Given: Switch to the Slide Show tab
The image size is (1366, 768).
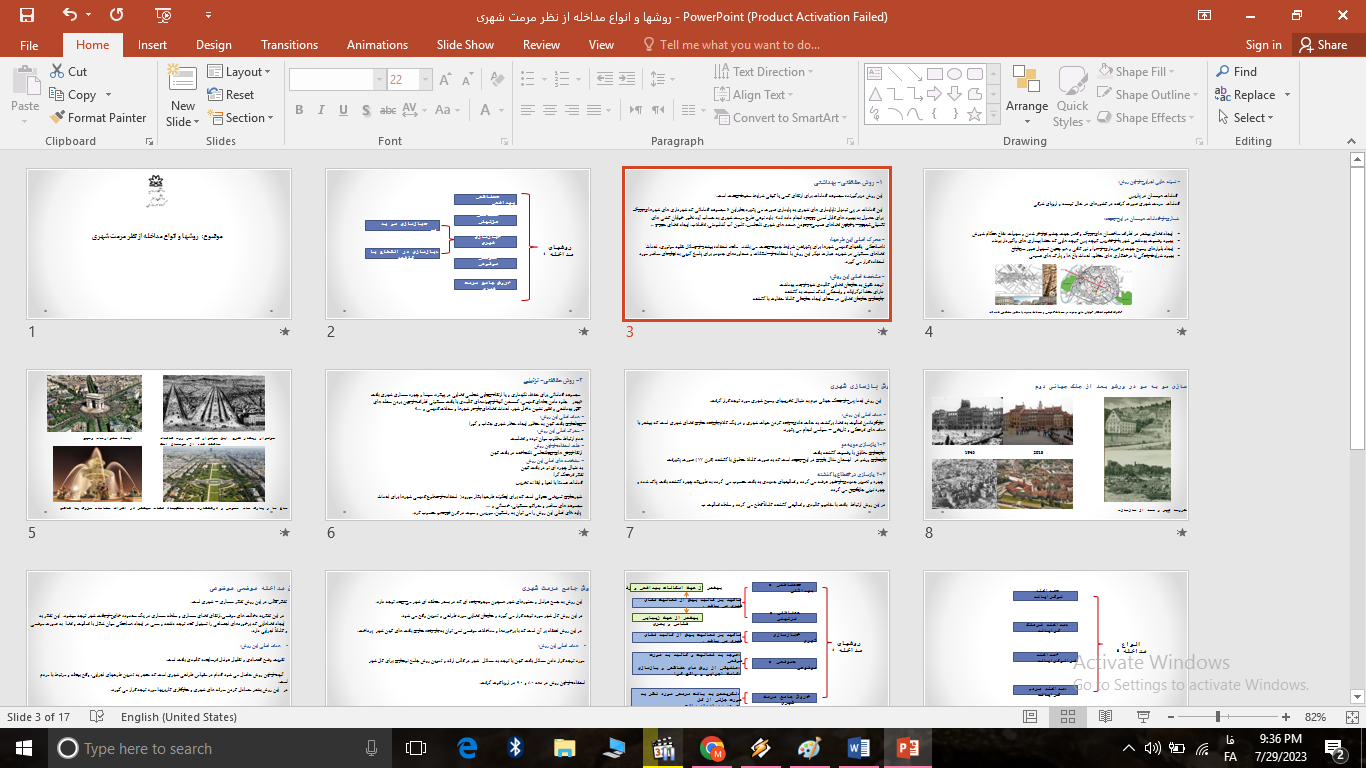Looking at the screenshot, I should point(465,45).
